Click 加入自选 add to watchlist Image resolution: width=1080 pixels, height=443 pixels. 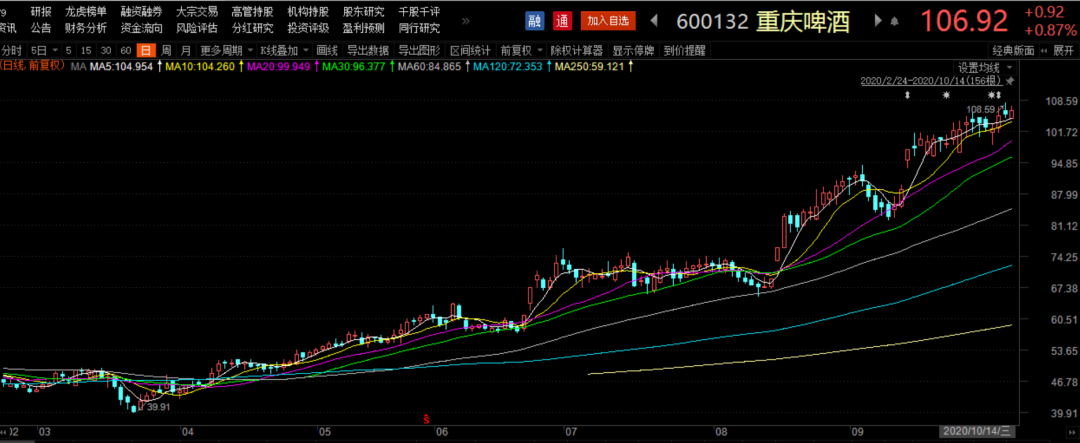click(x=608, y=20)
